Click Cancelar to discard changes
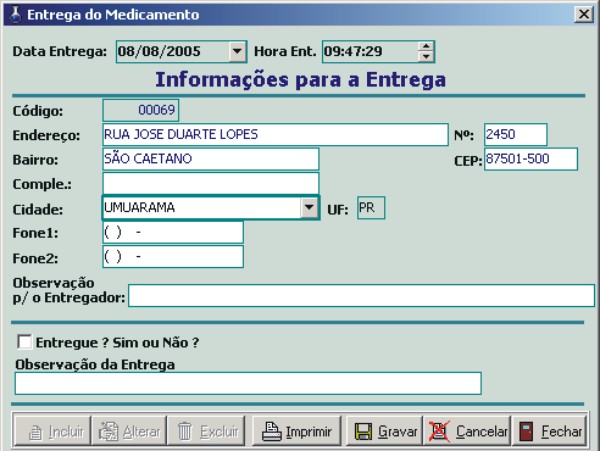The width and height of the screenshot is (600, 451). [467, 431]
